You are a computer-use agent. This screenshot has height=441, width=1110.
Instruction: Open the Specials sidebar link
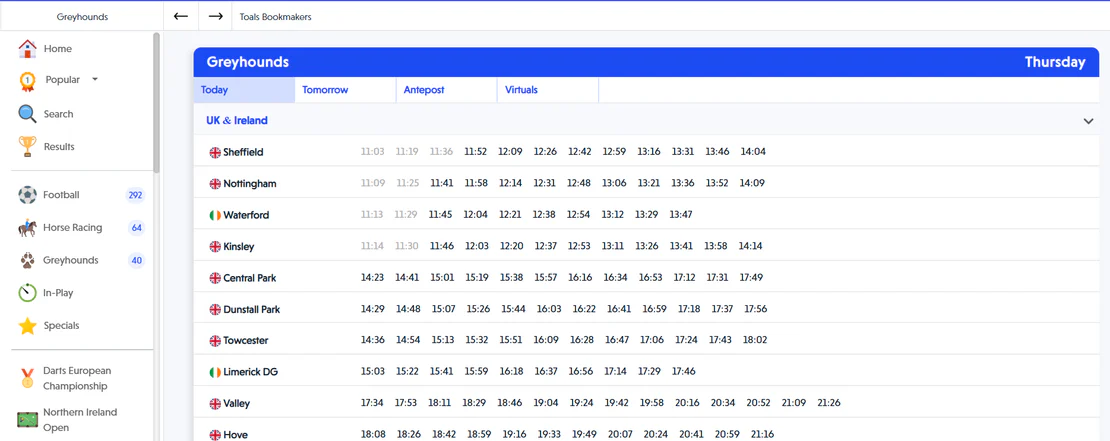coord(61,326)
